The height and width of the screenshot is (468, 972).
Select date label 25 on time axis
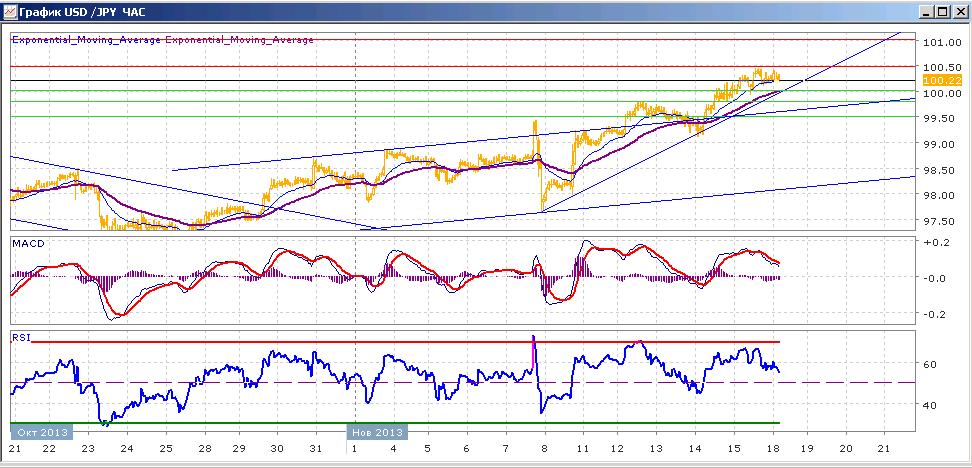[x=165, y=448]
